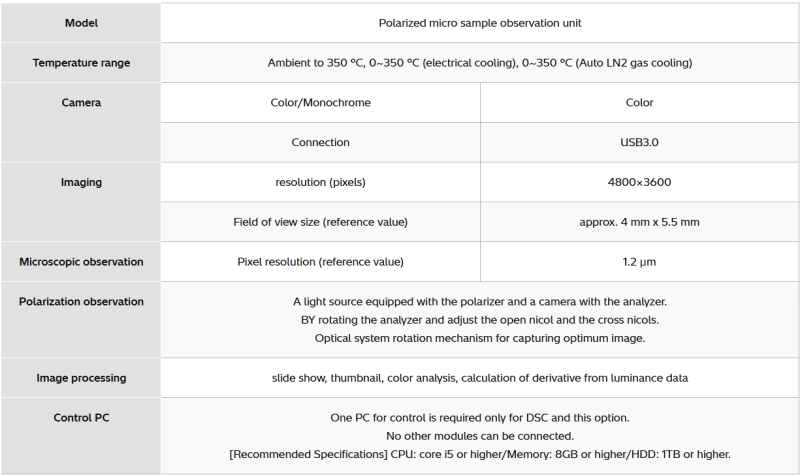Screen dimensions: 800x475
Task: Click the approx. 4 mm x 5.5 mm value
Action: tap(639, 221)
